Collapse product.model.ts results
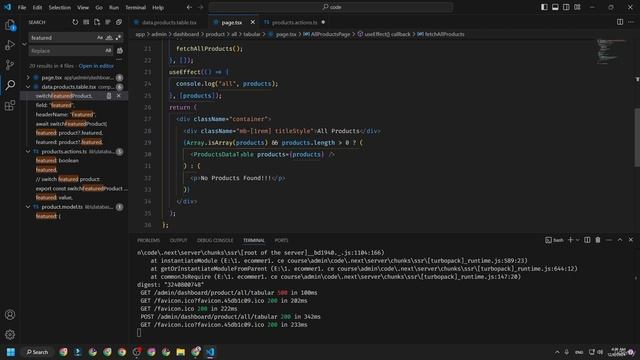Viewport: 640px width, 360px height. coord(28,207)
